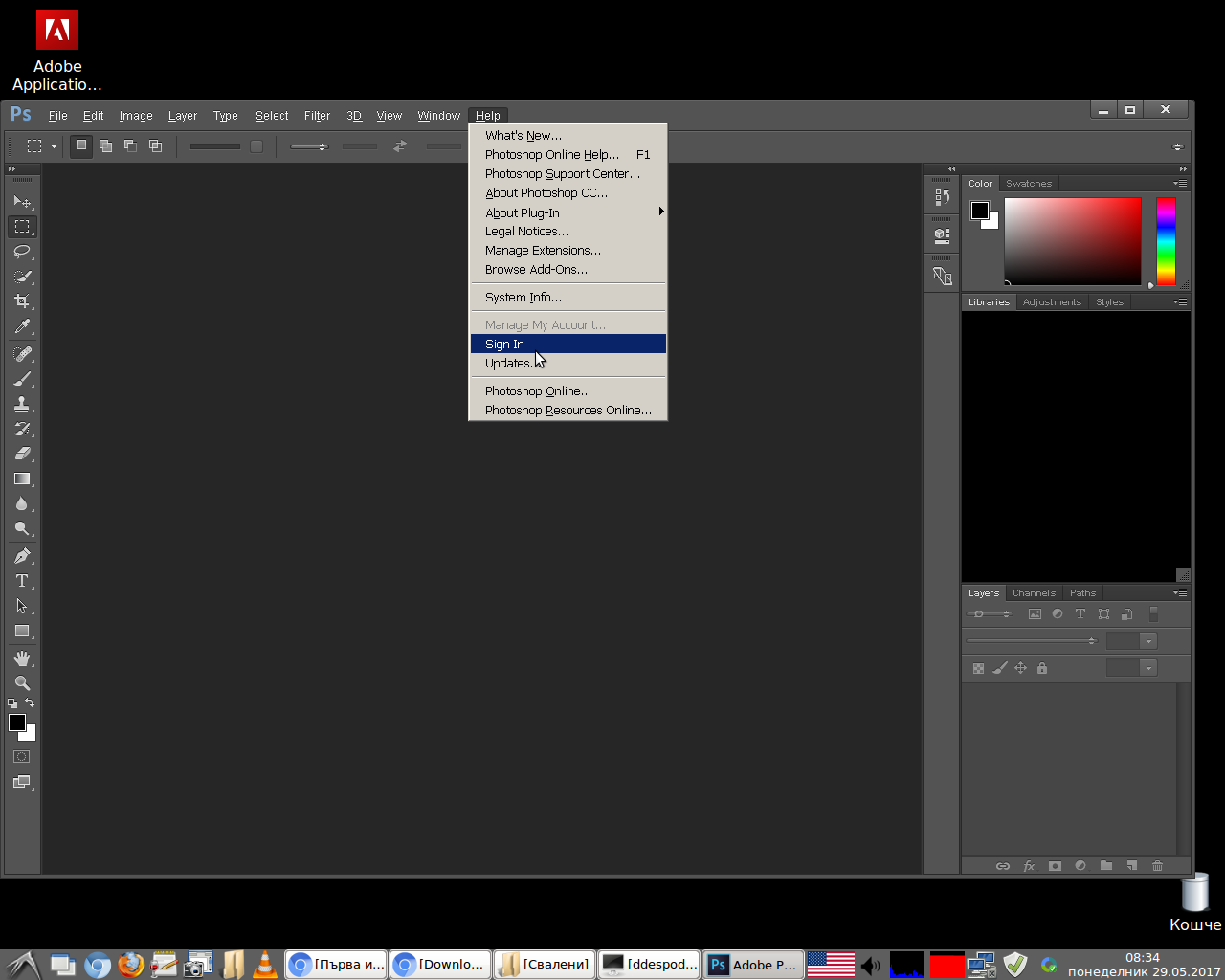Select the Lasso tool
The image size is (1225, 980).
(22, 252)
